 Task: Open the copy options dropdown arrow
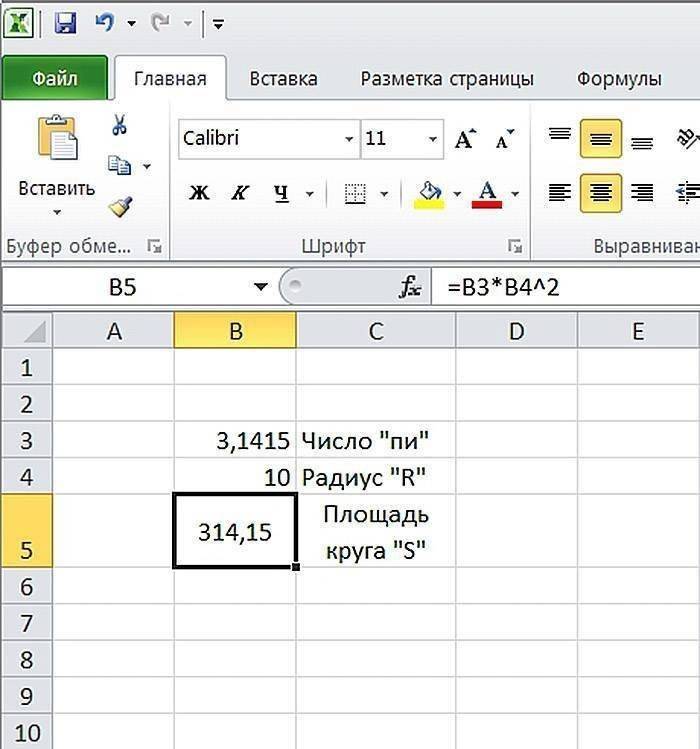(x=147, y=166)
